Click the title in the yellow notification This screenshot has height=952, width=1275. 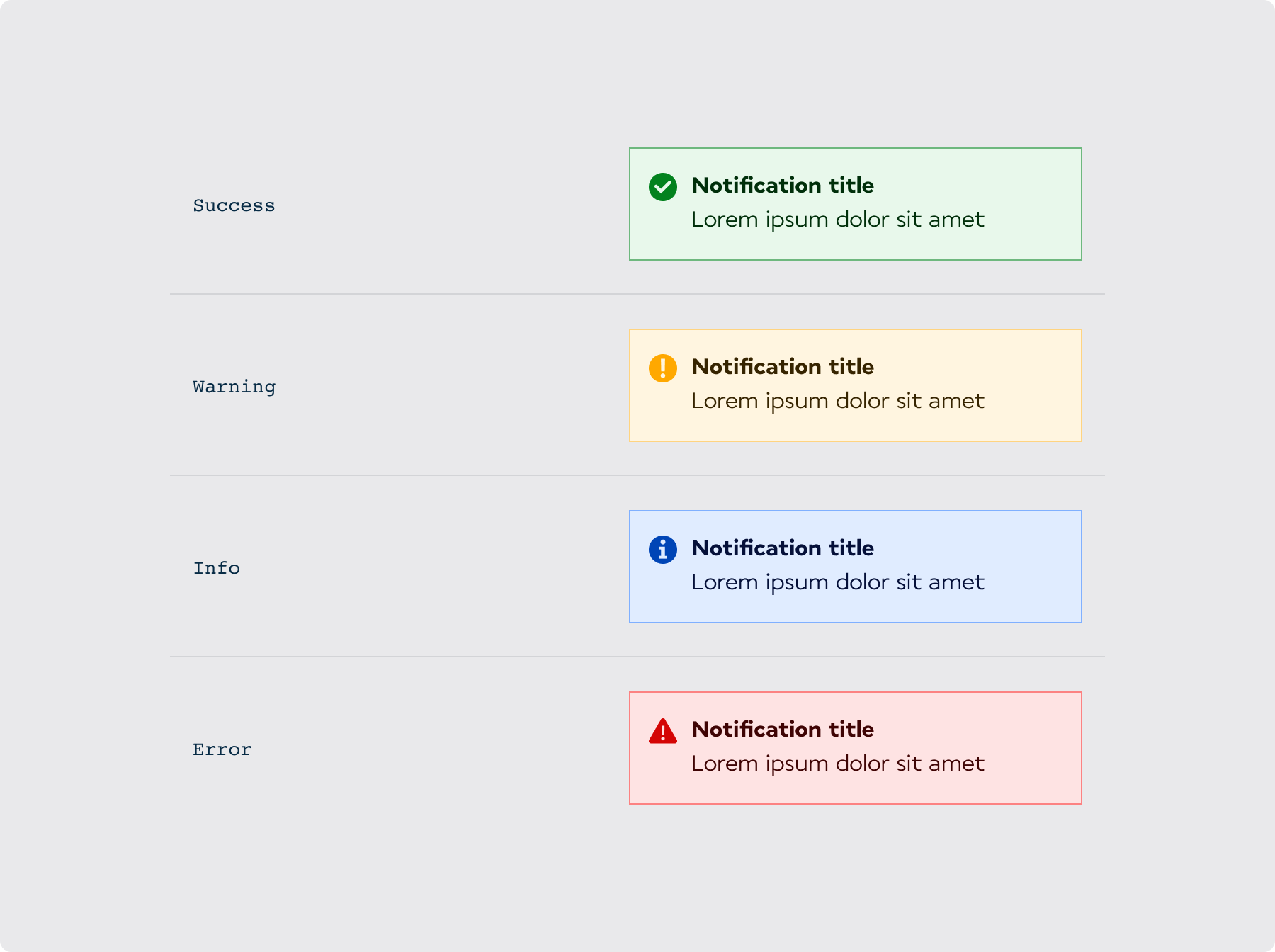pyautogui.click(x=783, y=367)
